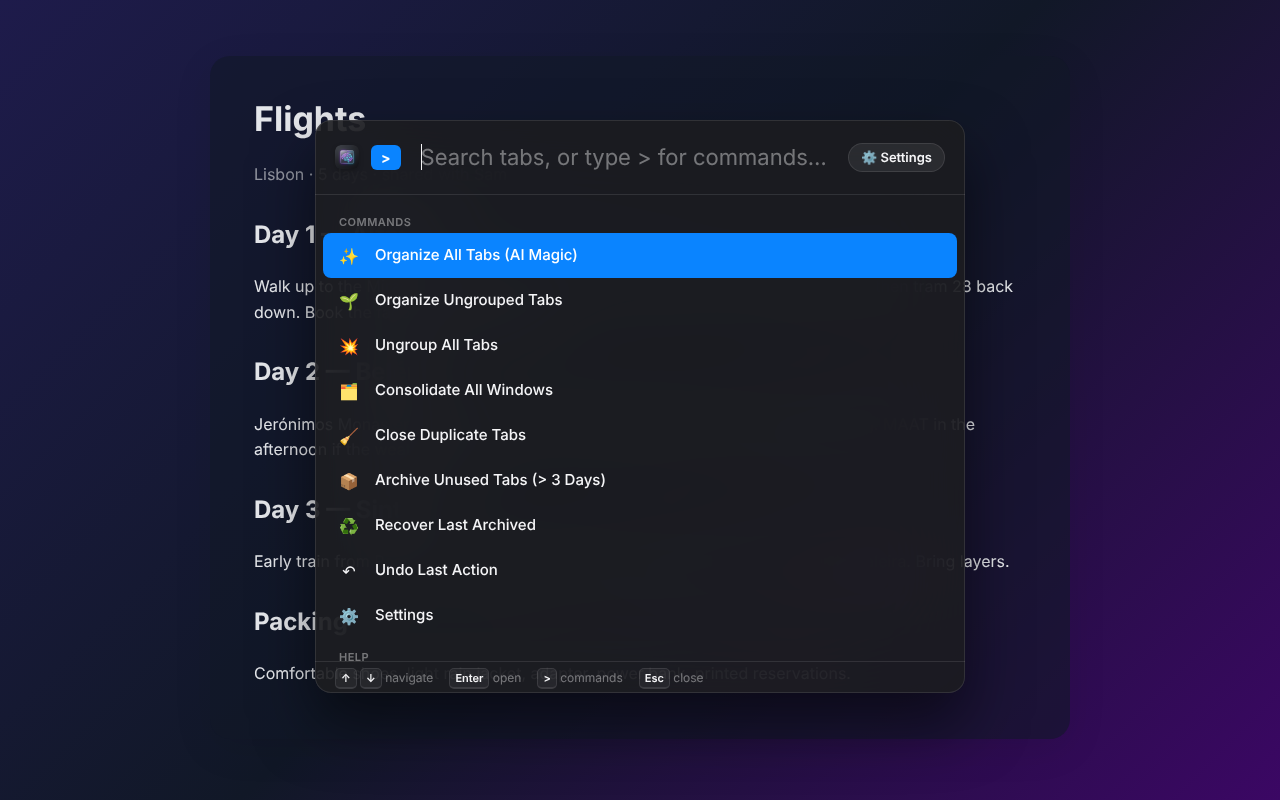Open the Settings row in the commands list
The width and height of the screenshot is (1280, 800).
click(640, 615)
